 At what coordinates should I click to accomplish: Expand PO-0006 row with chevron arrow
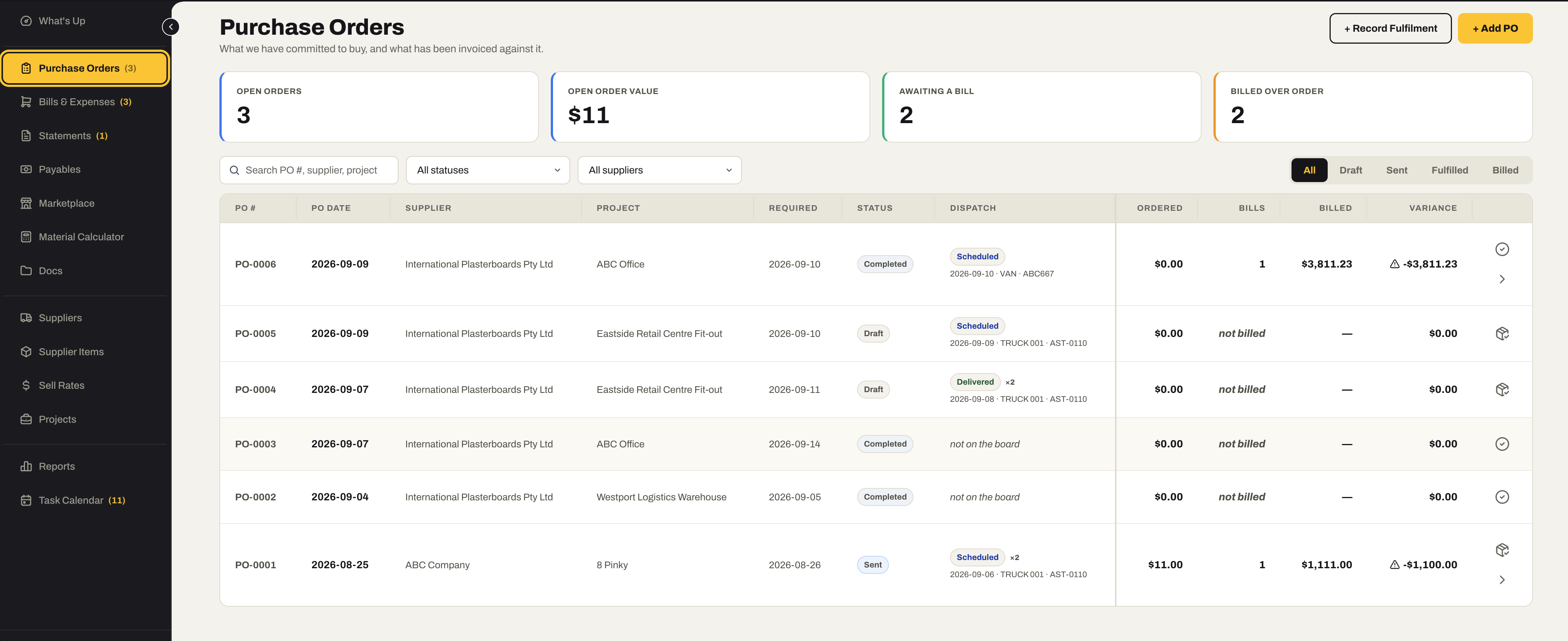pos(1502,279)
